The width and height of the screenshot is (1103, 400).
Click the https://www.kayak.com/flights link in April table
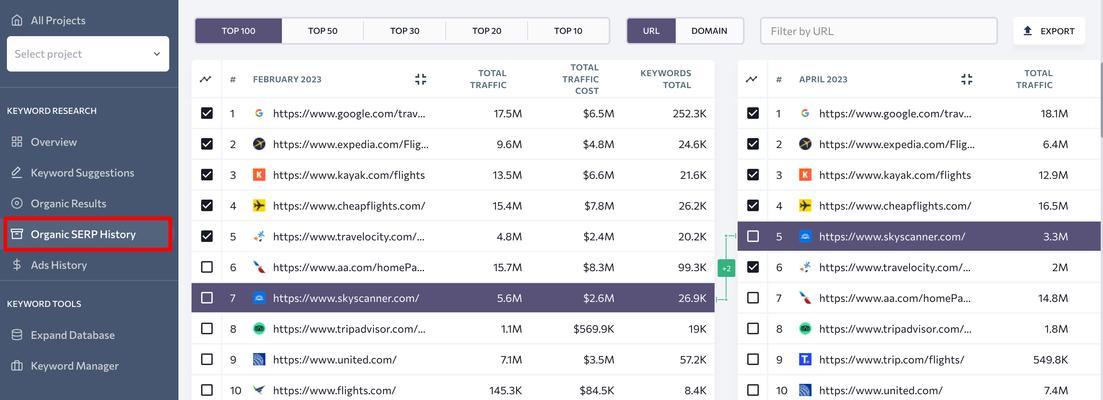pos(895,175)
